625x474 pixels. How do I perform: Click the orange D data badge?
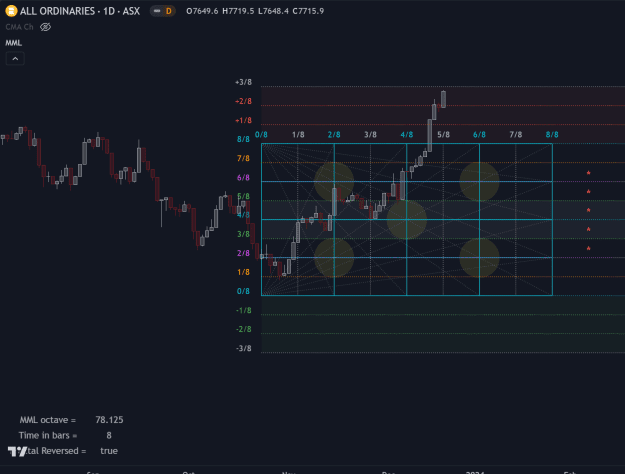click(169, 11)
